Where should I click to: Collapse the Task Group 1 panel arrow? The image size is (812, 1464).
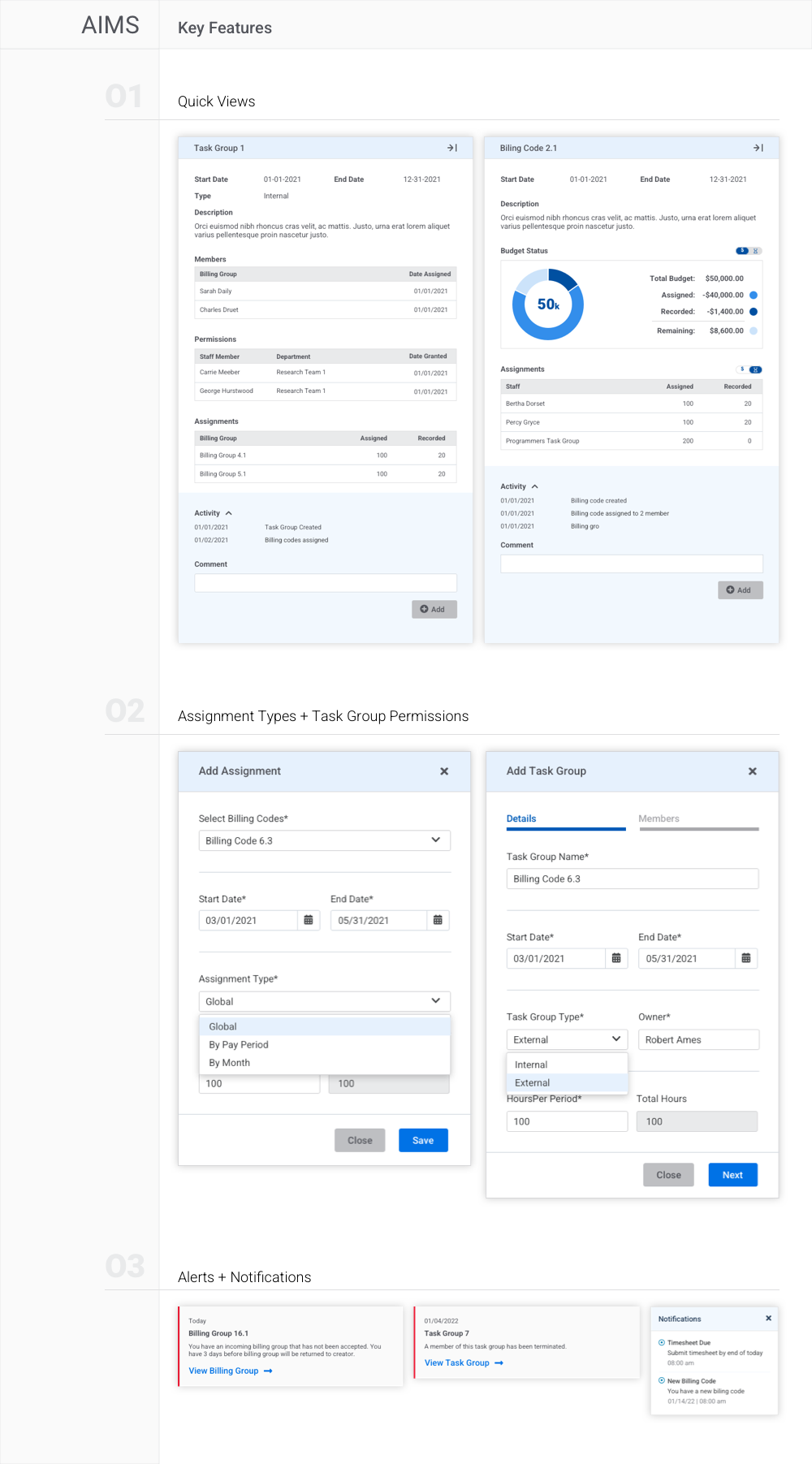coord(451,148)
